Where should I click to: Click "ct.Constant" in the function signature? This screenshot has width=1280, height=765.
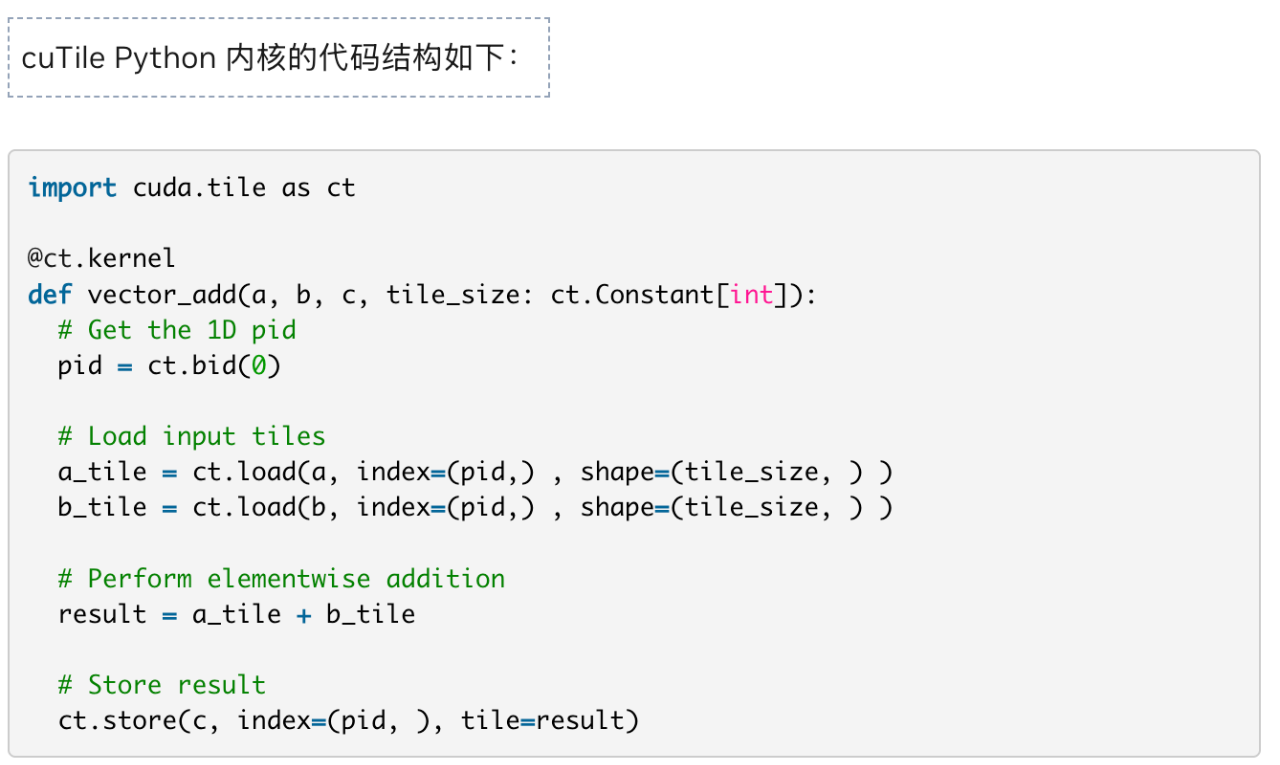[x=632, y=294]
